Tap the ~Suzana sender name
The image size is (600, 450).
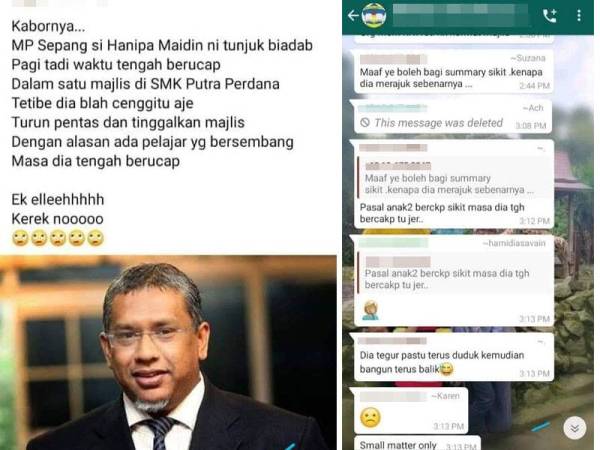coord(528,58)
